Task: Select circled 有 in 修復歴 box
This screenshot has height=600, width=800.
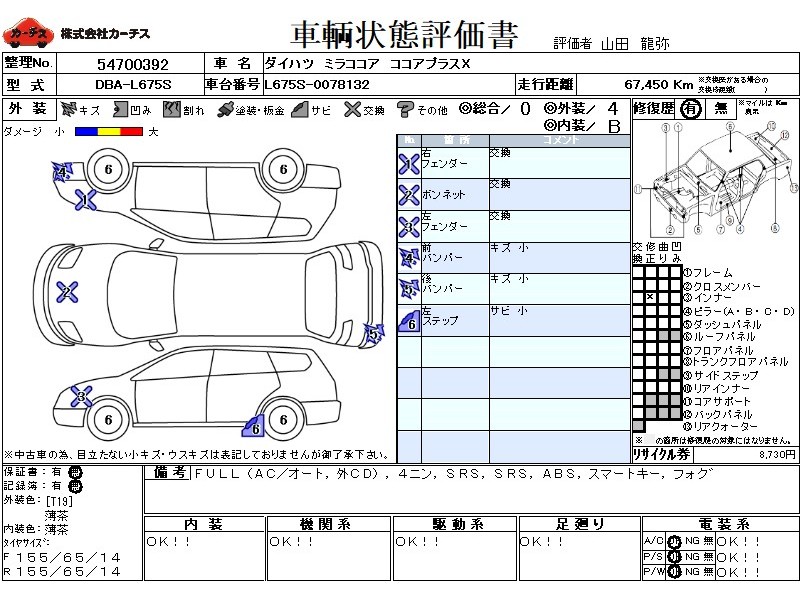Action: pyautogui.click(x=690, y=109)
